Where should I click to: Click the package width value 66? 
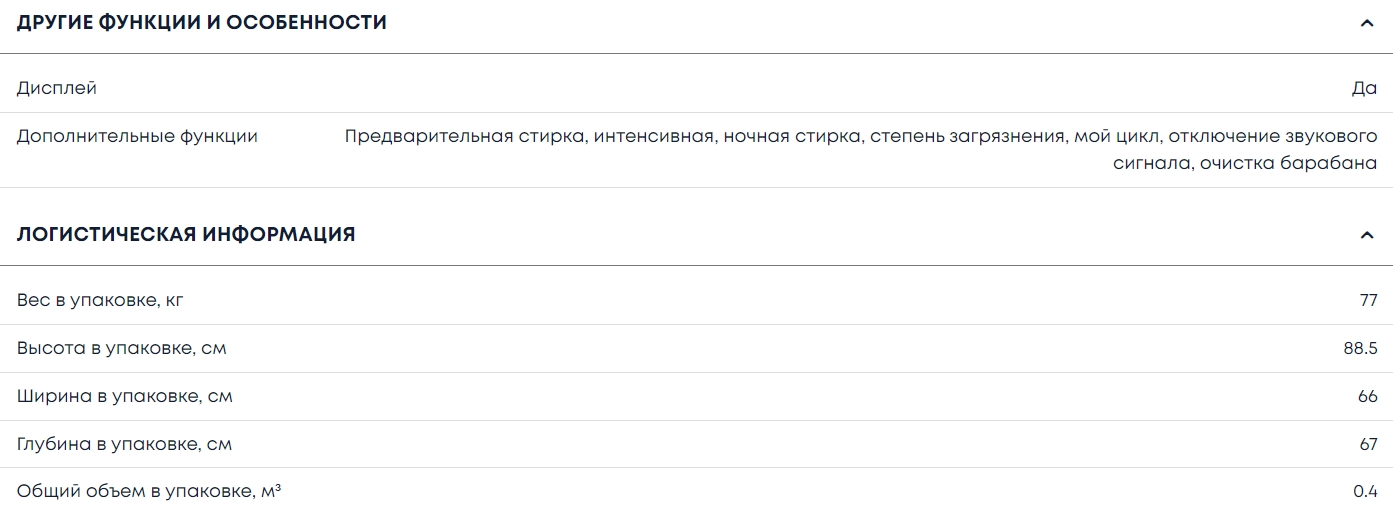tap(1368, 396)
